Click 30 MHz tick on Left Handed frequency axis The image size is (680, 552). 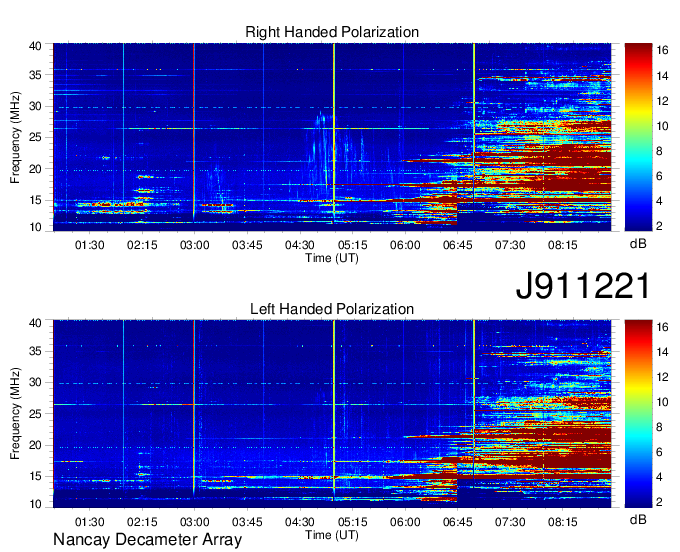click(x=35, y=382)
